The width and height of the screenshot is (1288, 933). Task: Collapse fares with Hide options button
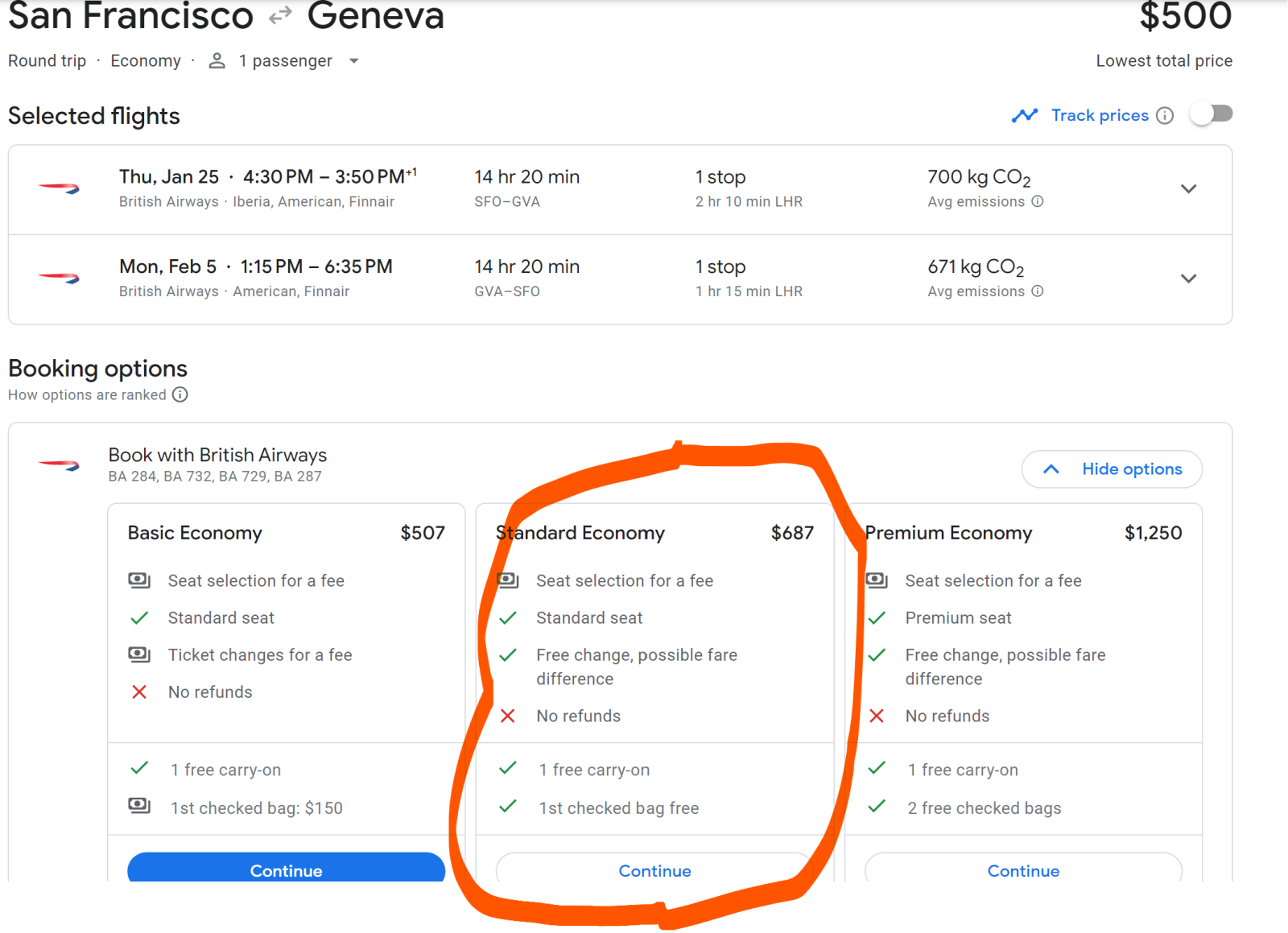1112,469
